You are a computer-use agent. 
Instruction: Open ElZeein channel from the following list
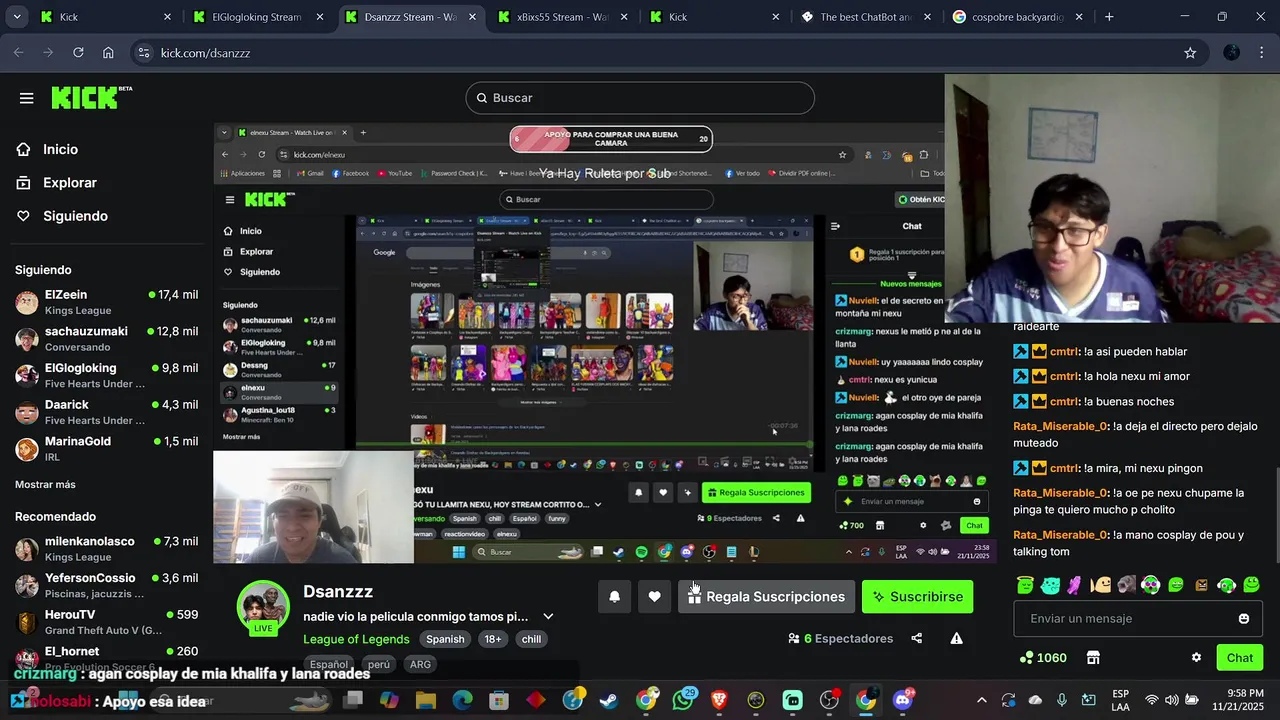106,302
